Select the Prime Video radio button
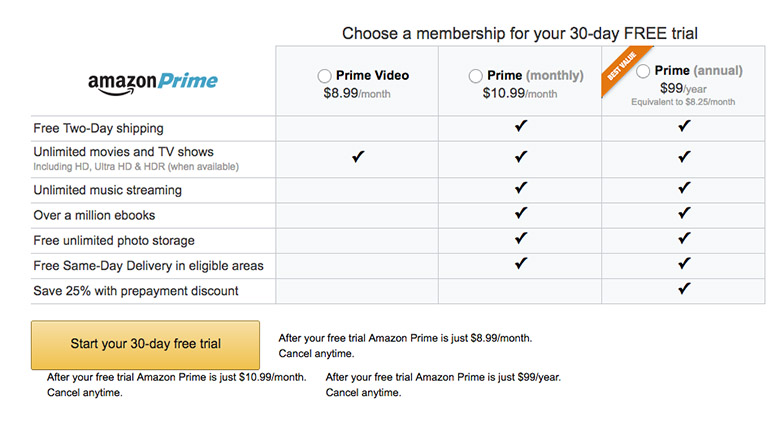This screenshot has width=780, height=423. [324, 76]
